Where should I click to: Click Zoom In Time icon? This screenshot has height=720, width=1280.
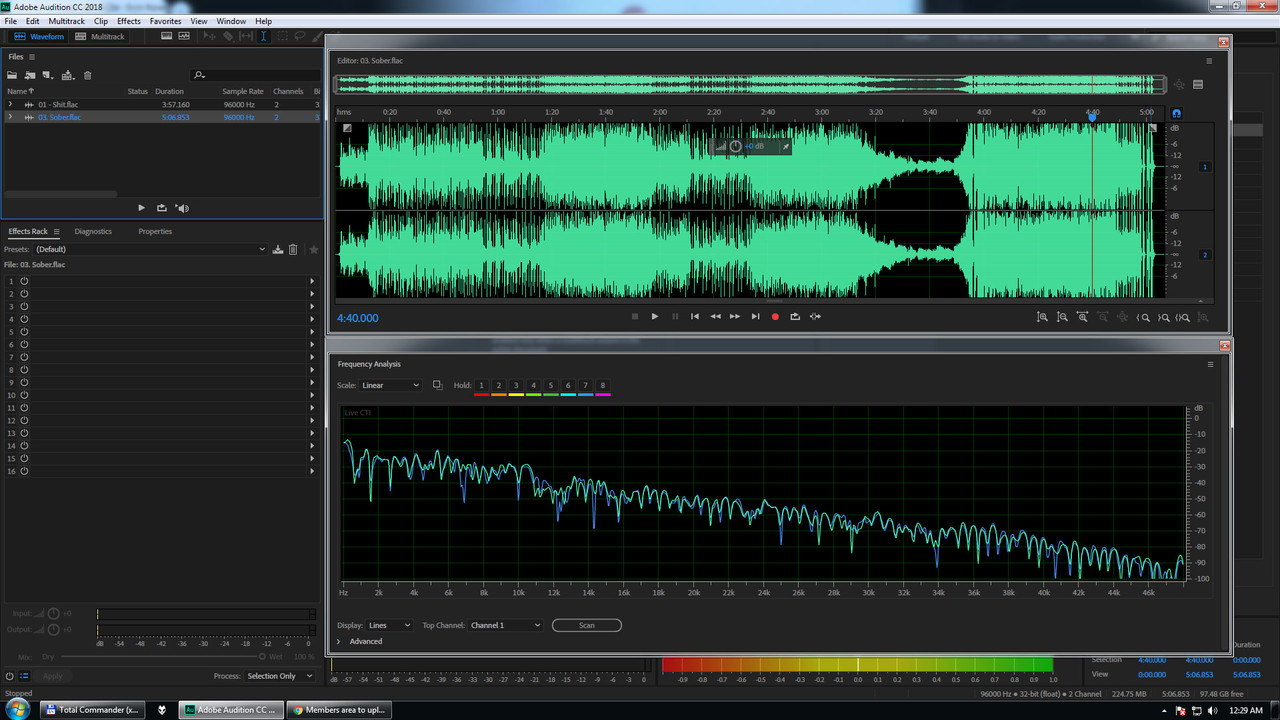click(1082, 317)
